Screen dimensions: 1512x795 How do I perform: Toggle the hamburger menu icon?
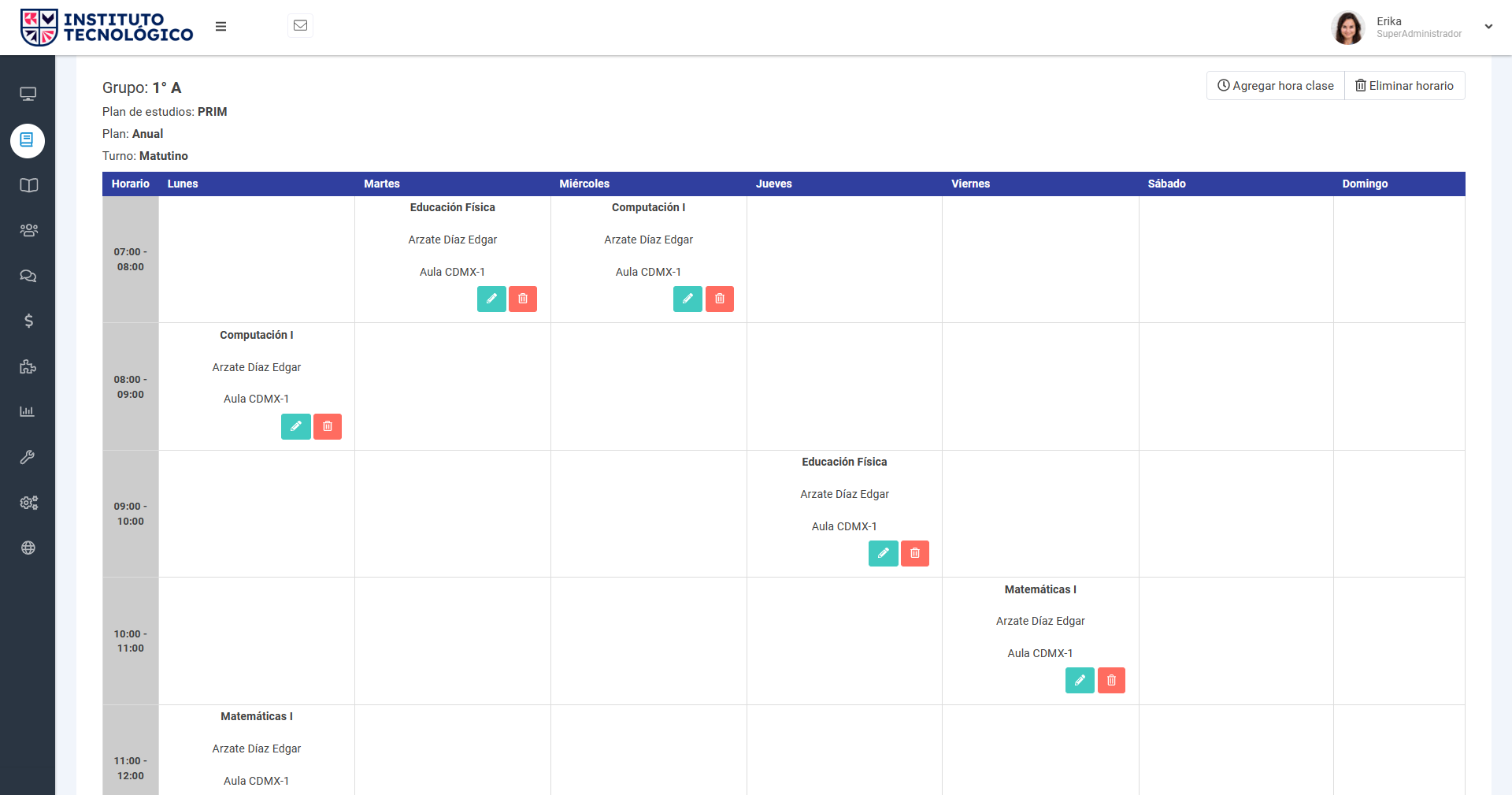pyautogui.click(x=220, y=26)
